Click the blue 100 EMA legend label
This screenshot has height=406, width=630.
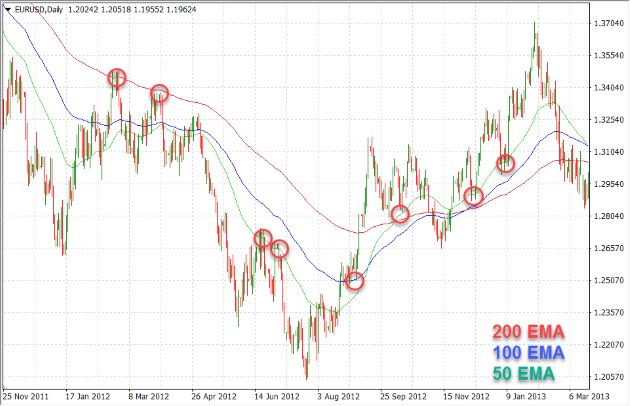(x=528, y=353)
